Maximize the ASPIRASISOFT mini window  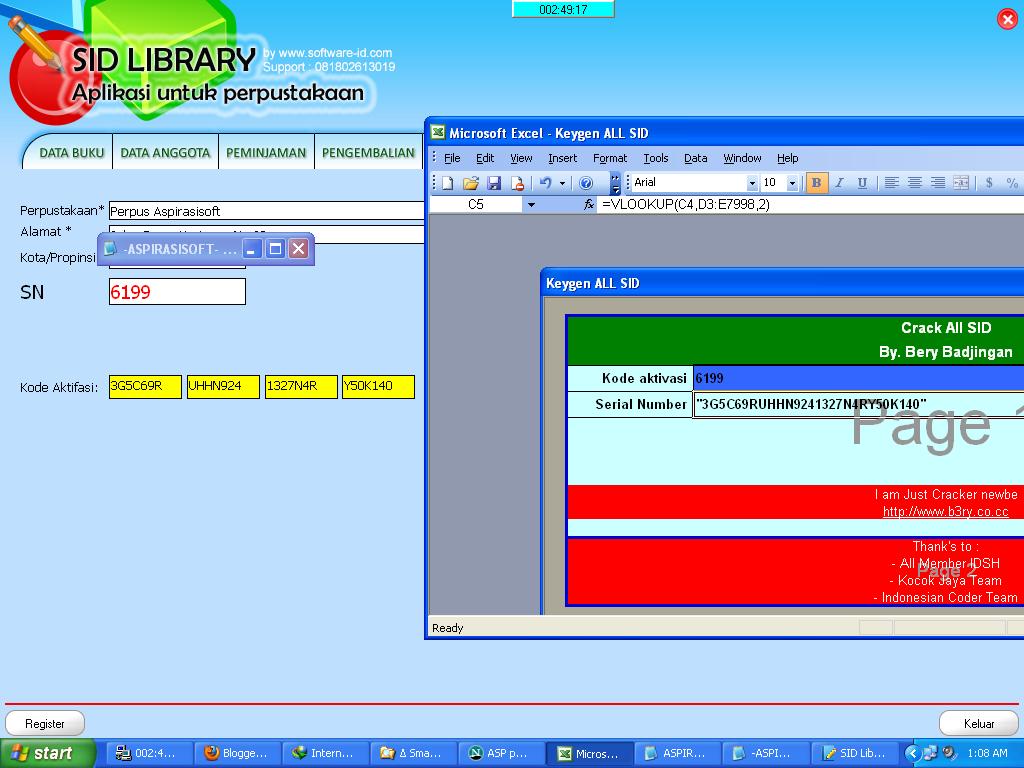pos(276,249)
